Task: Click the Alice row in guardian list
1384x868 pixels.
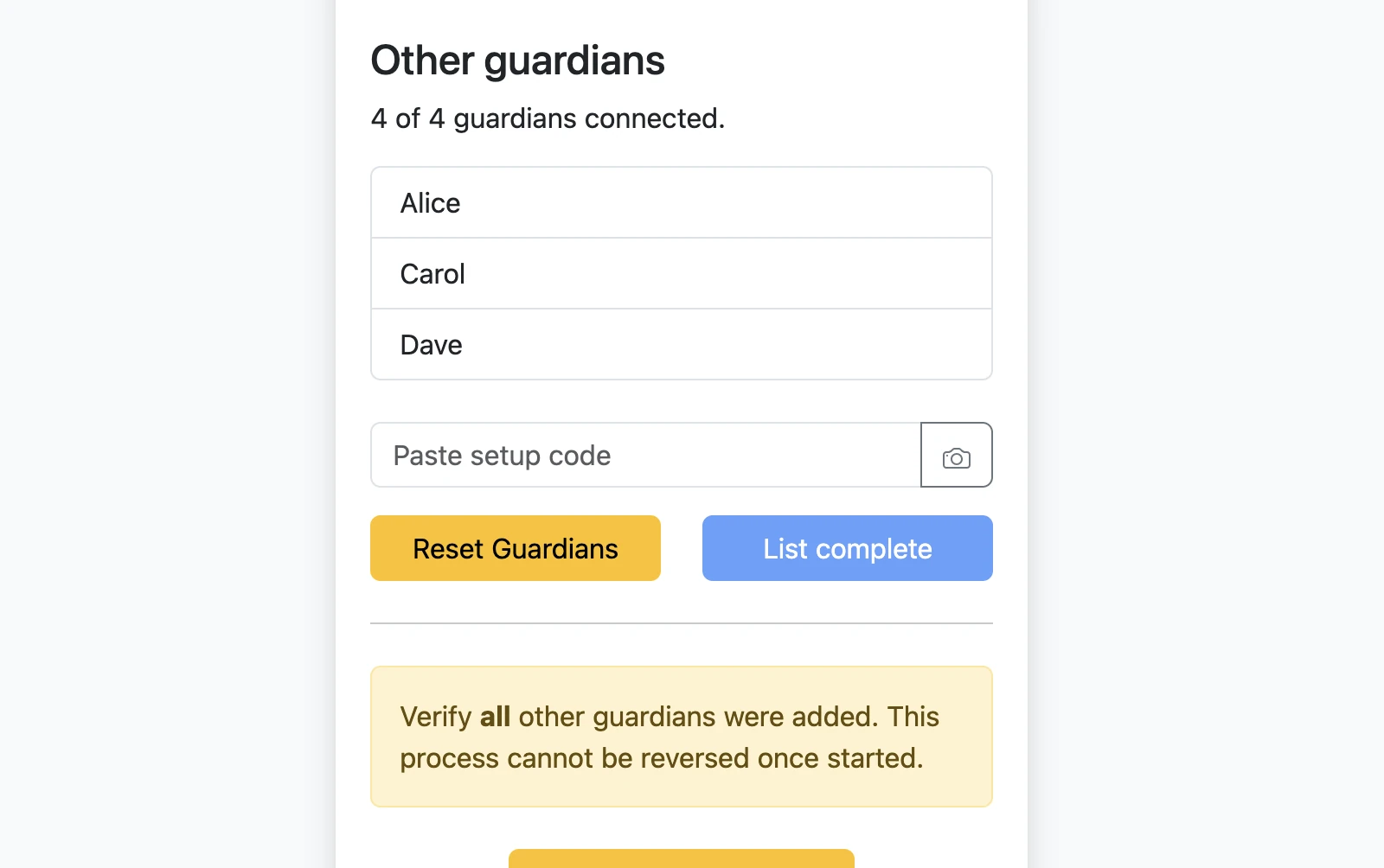Action: 681,202
